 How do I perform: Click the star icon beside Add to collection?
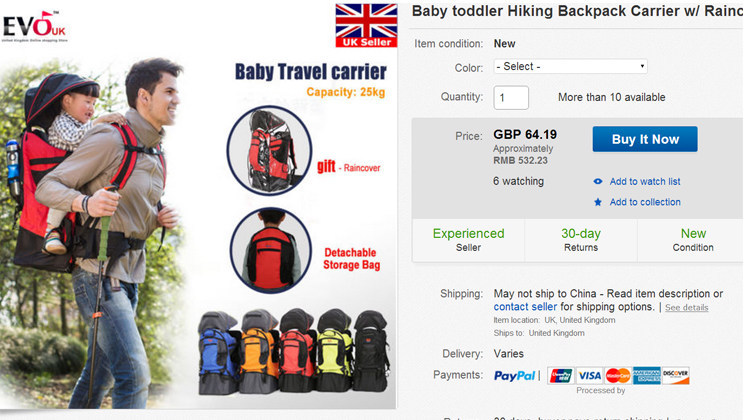click(x=598, y=202)
